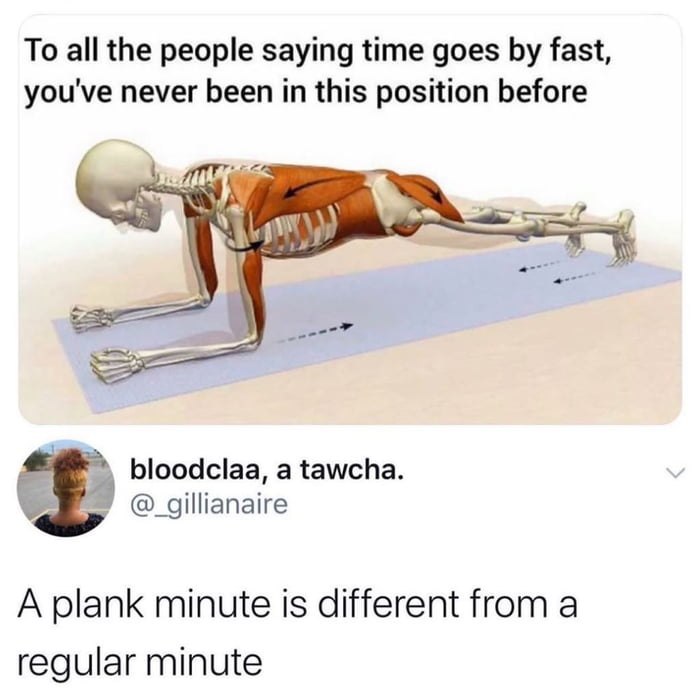Open the tweet options chevron
This screenshot has height=695, width=700.
674,472
